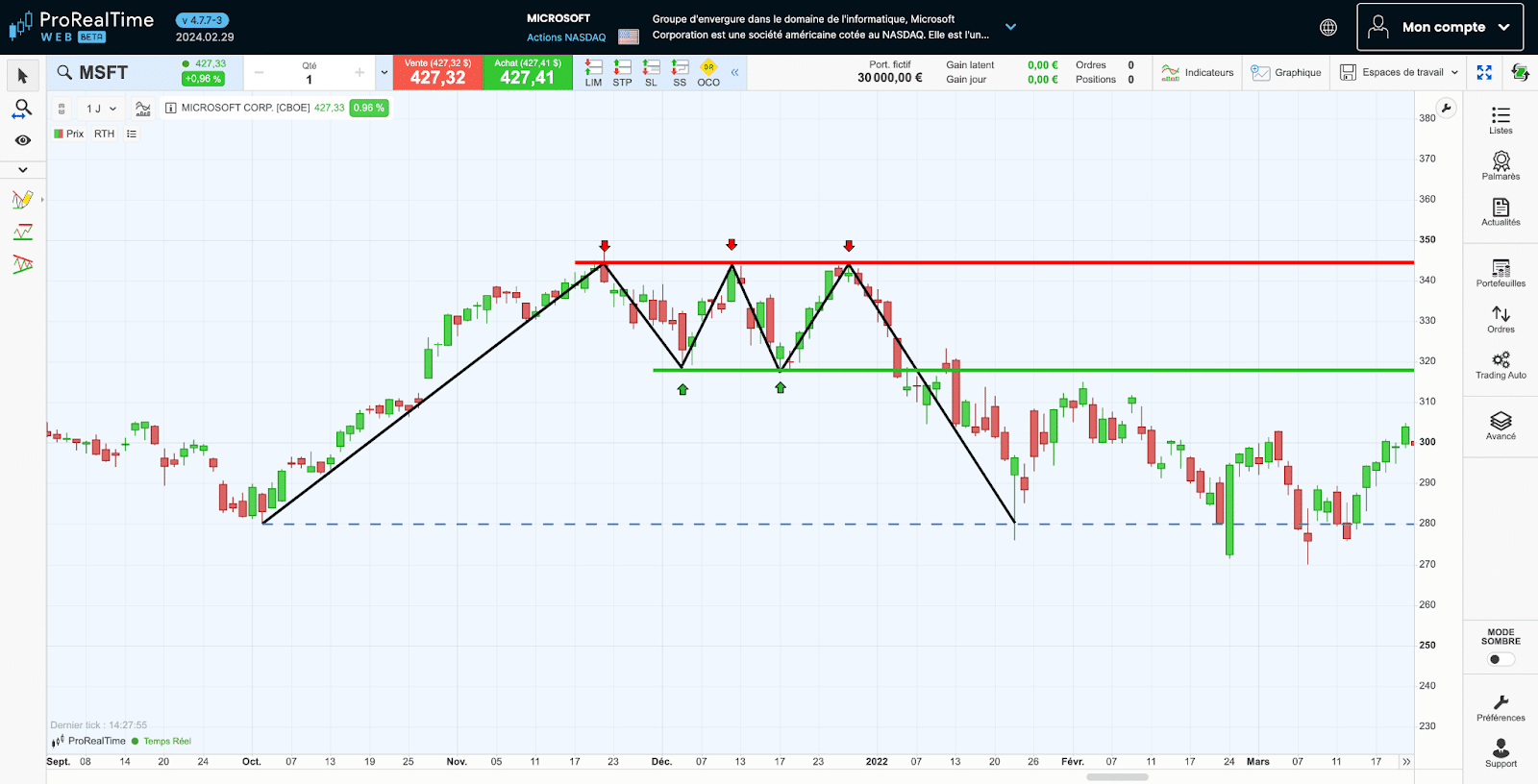Open chart settings wrench icon
Screen dimensions: 1538x784
(1446, 108)
